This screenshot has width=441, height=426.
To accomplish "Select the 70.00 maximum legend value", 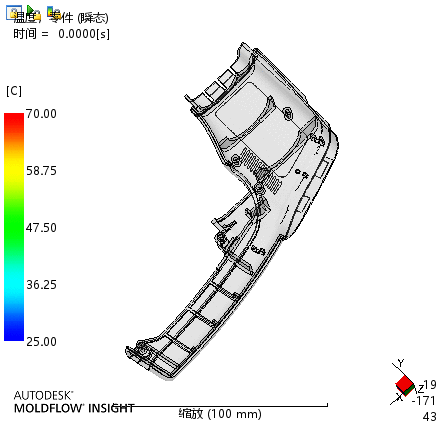I will tap(42, 114).
